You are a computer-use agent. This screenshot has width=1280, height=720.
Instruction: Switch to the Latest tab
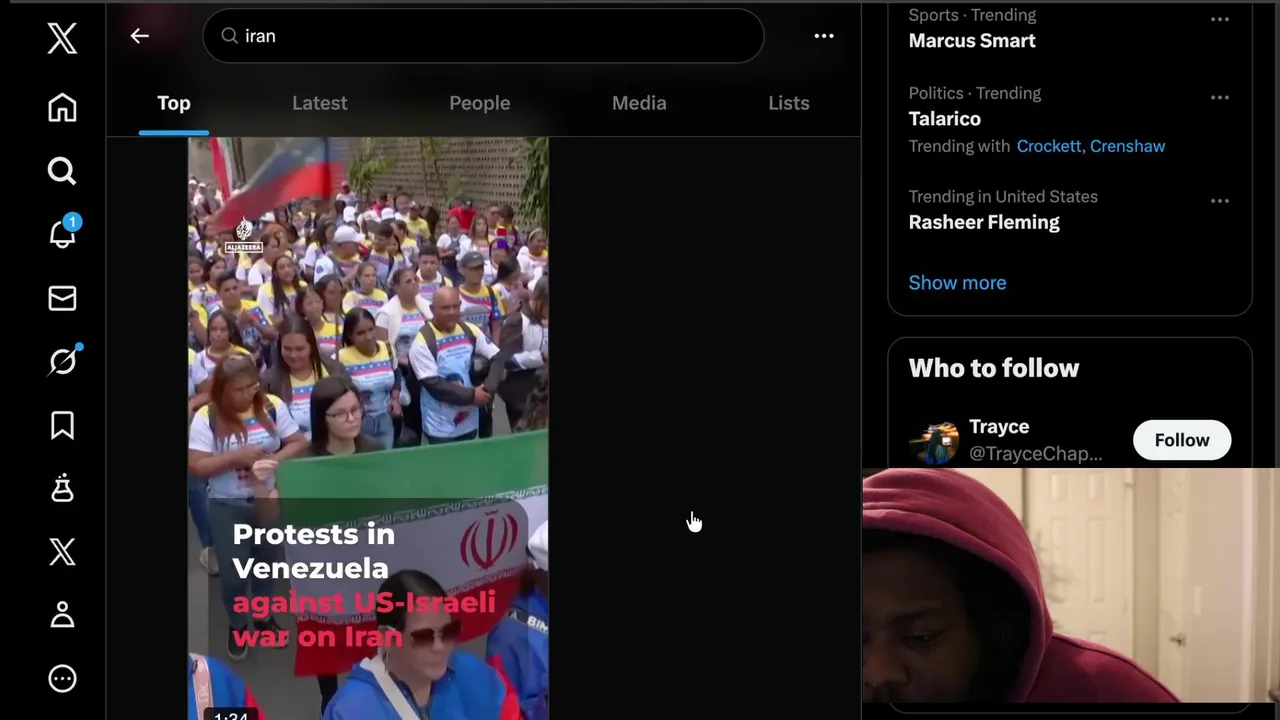tap(320, 103)
